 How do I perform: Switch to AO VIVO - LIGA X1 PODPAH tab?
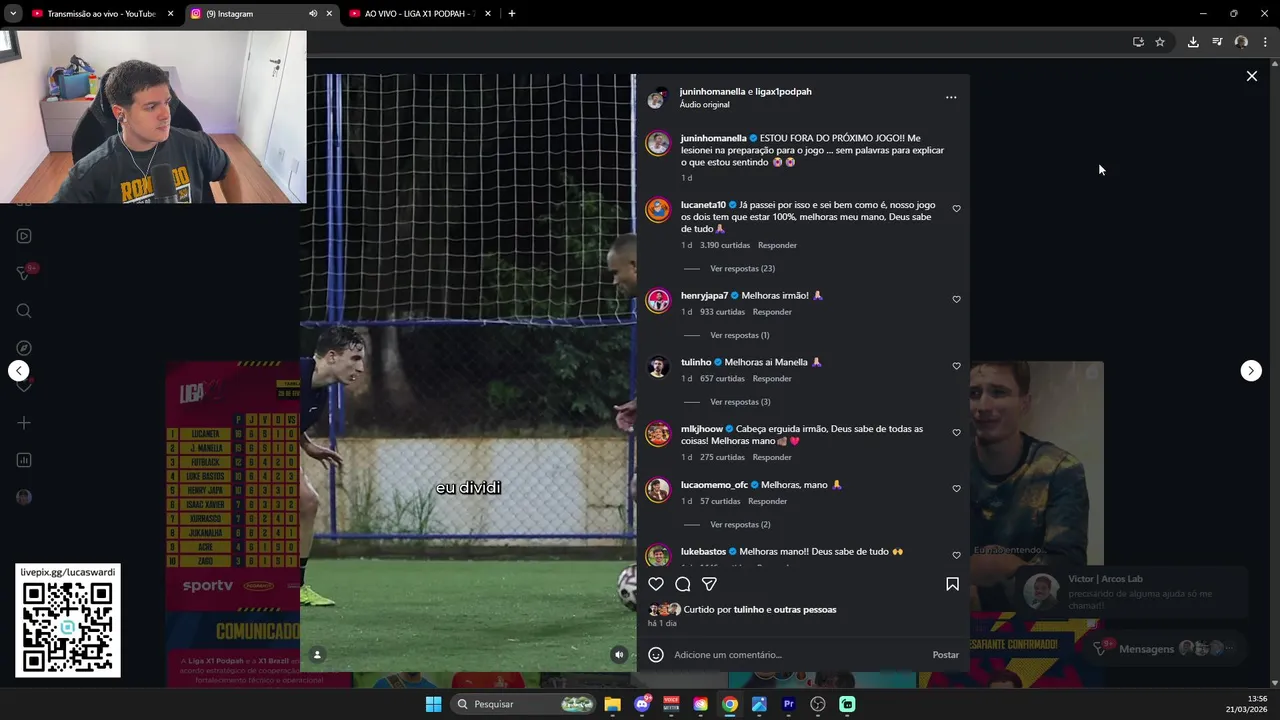[x=420, y=14]
